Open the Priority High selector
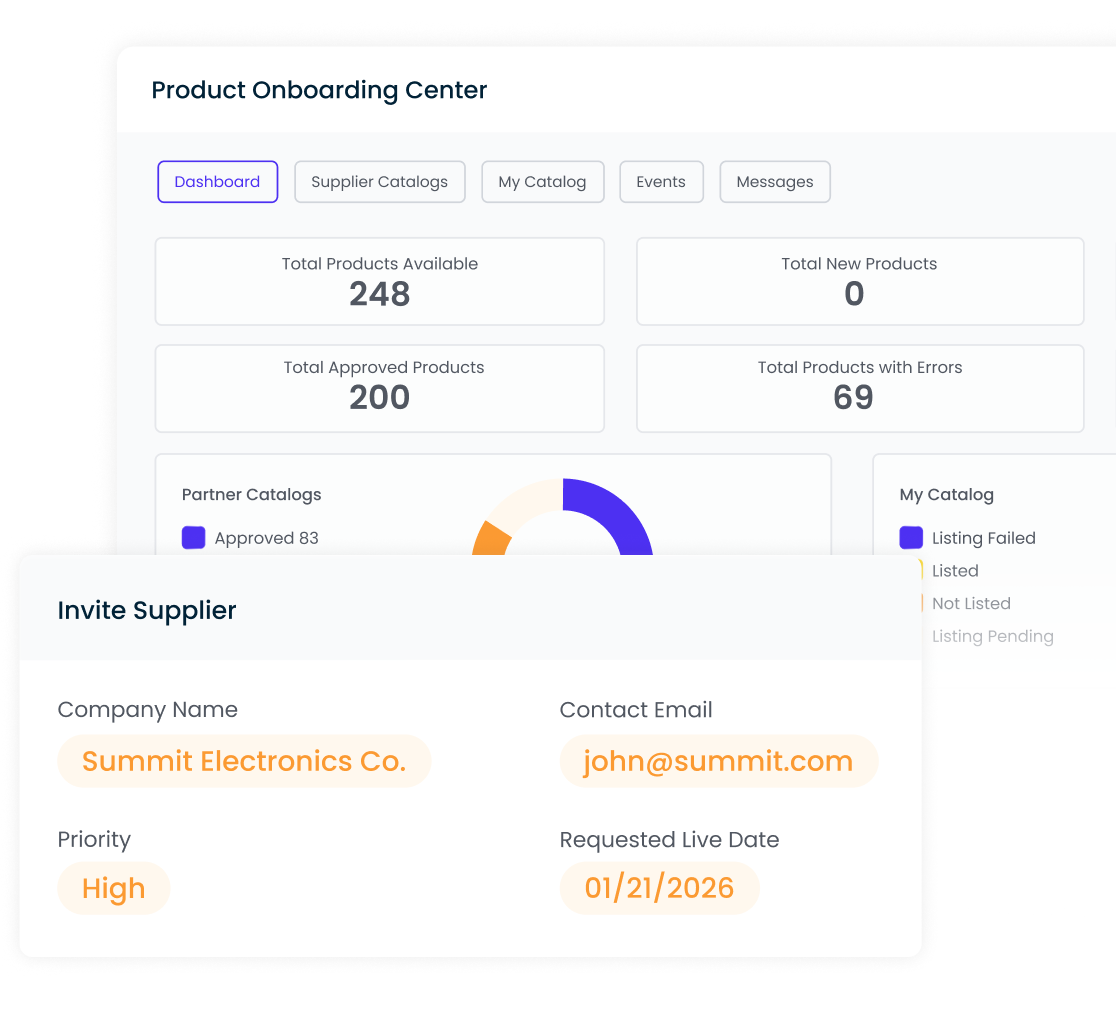The image size is (1116, 1013). [114, 888]
